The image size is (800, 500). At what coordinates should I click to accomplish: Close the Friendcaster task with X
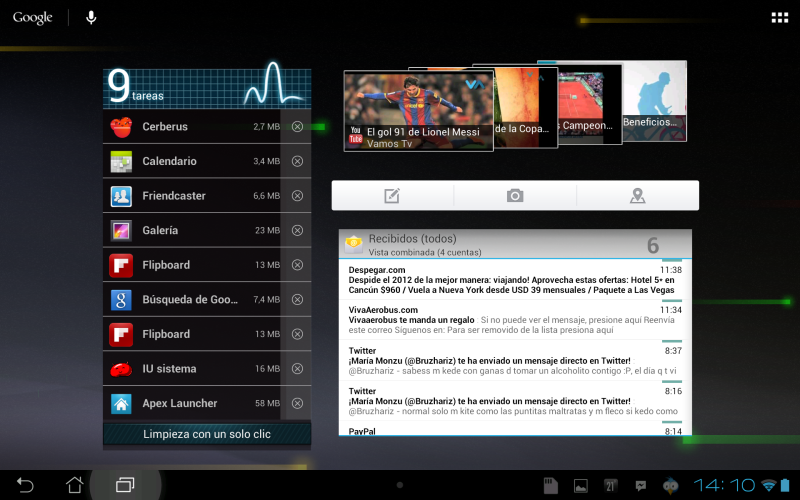tap(297, 196)
